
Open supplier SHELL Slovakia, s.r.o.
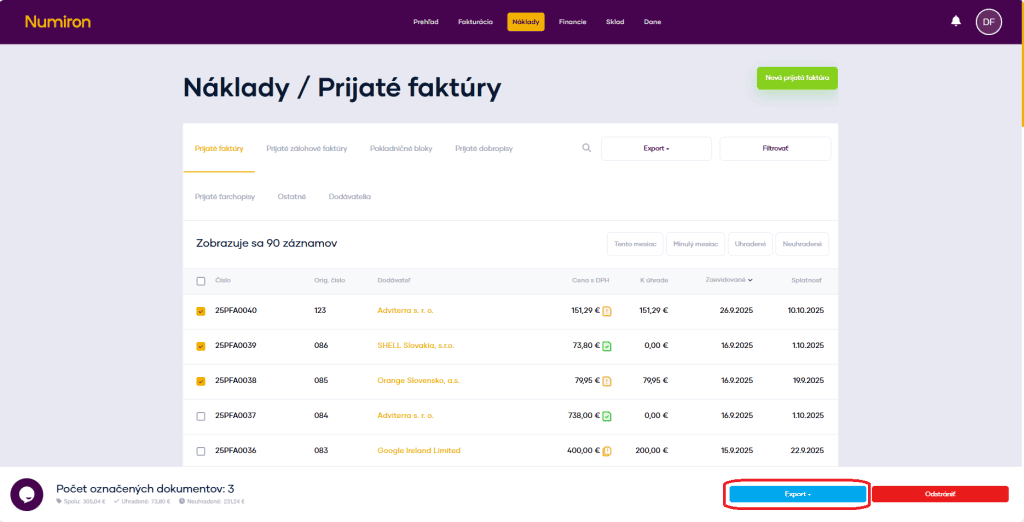click(415, 346)
